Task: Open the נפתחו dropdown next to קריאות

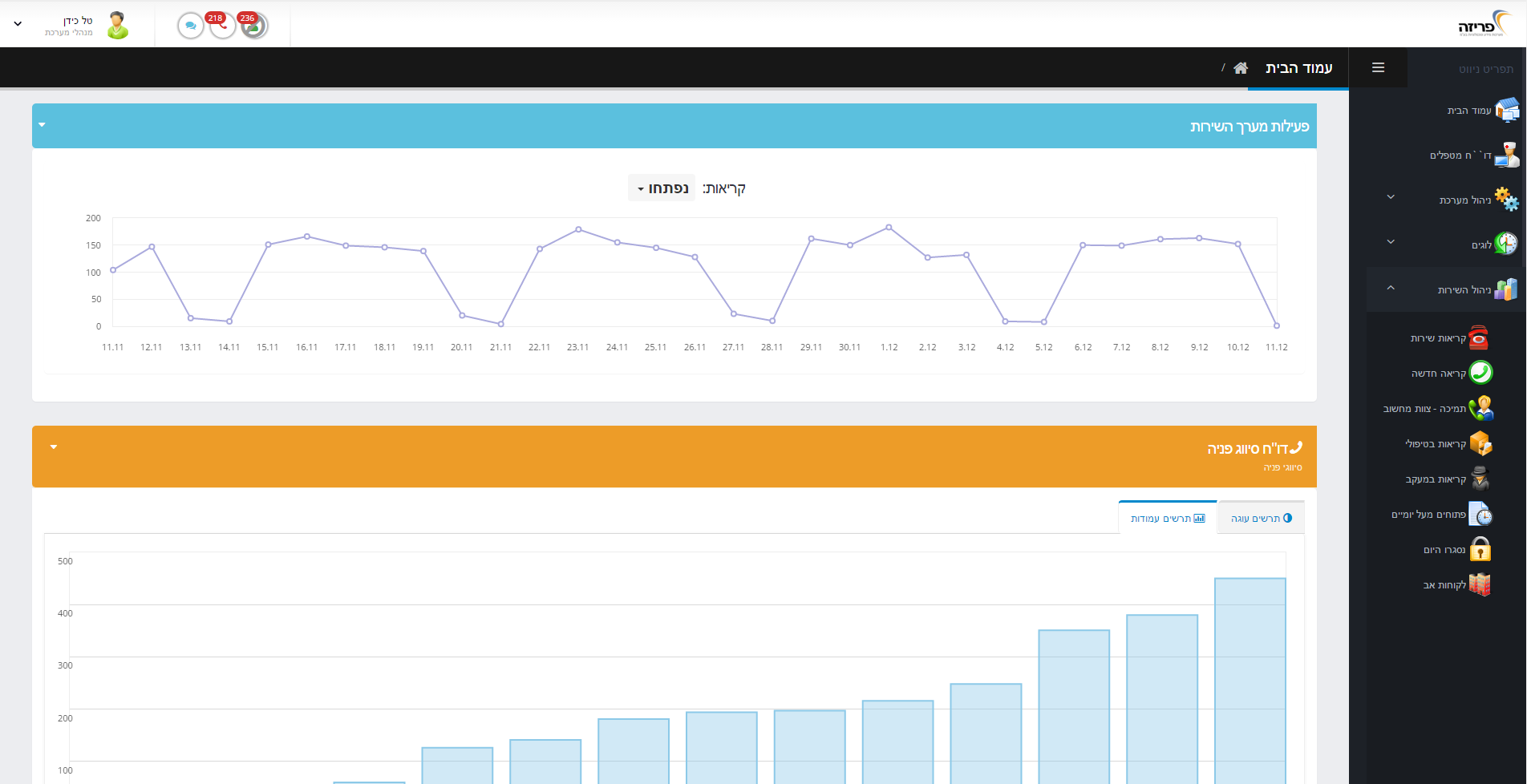Action: pyautogui.click(x=662, y=188)
